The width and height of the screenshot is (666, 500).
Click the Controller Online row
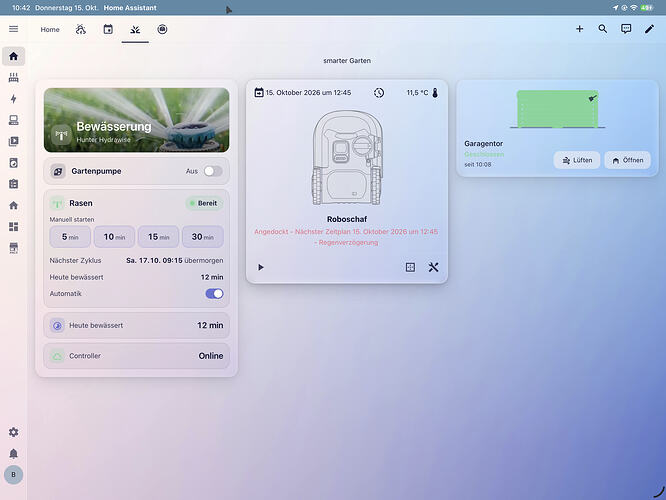coord(136,356)
